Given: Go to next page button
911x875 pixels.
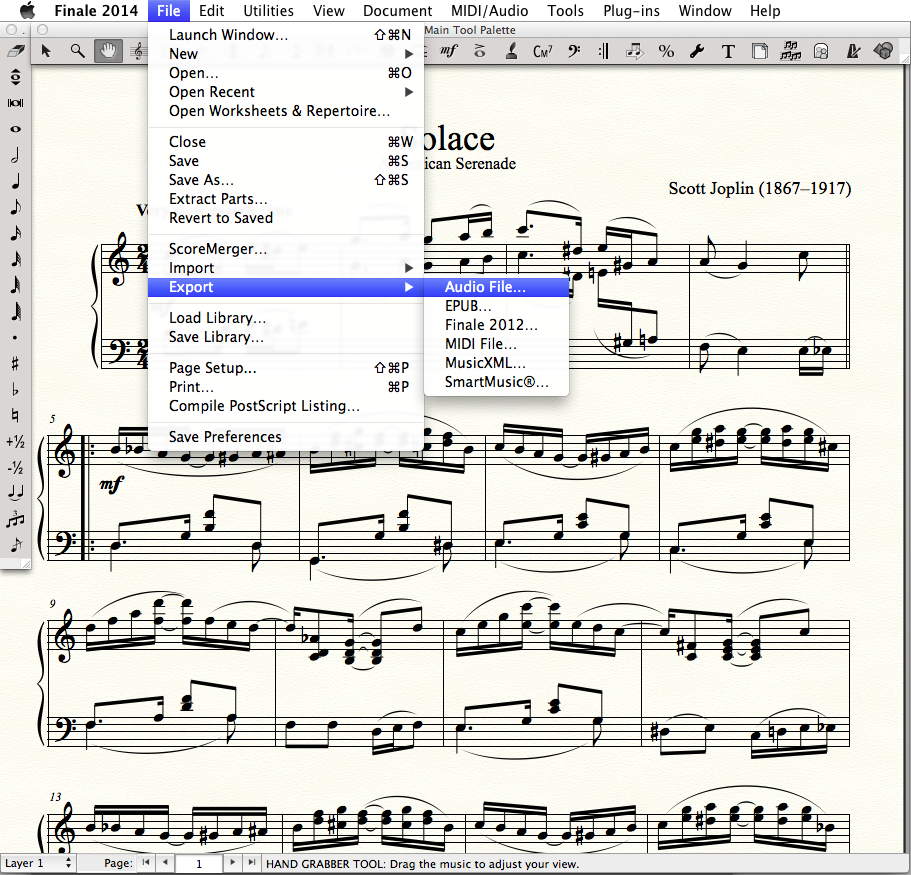Looking at the screenshot, I should click(x=232, y=863).
